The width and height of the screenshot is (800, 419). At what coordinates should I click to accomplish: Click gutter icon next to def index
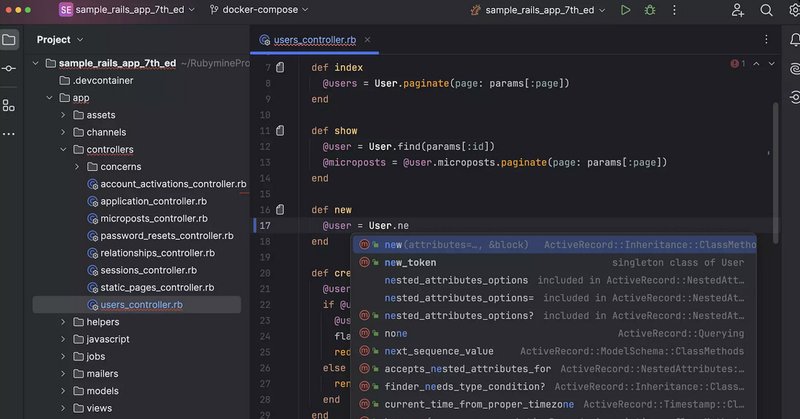(x=280, y=67)
